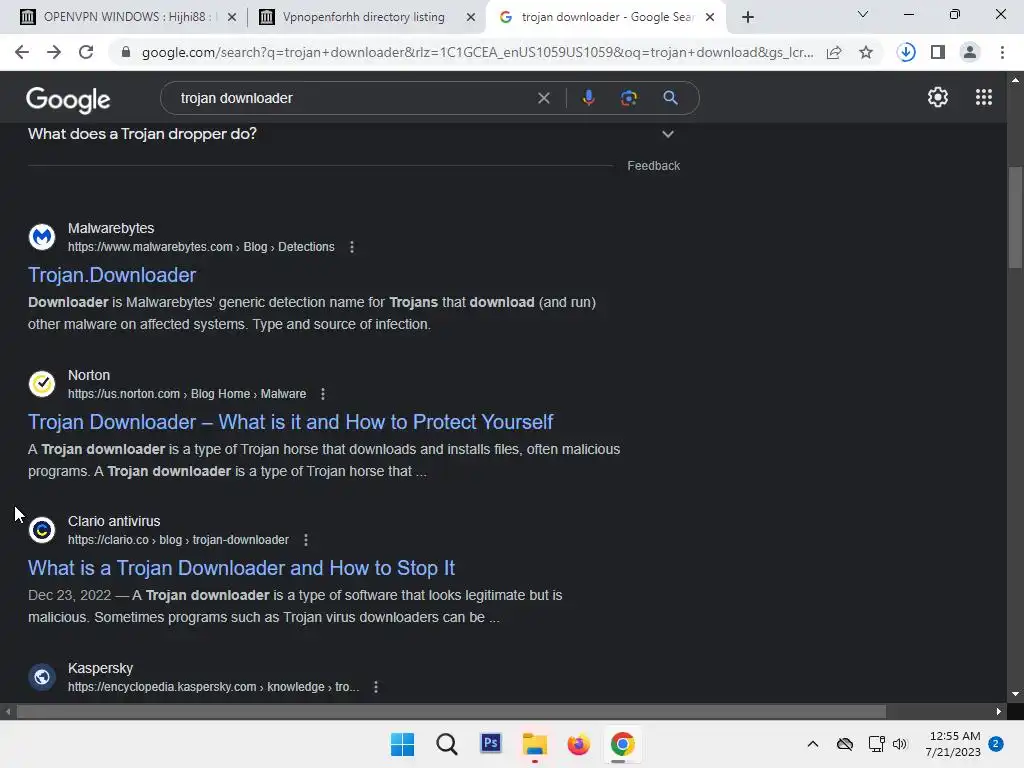
Task: Bookmark this page with the star icon
Action: pos(866,52)
